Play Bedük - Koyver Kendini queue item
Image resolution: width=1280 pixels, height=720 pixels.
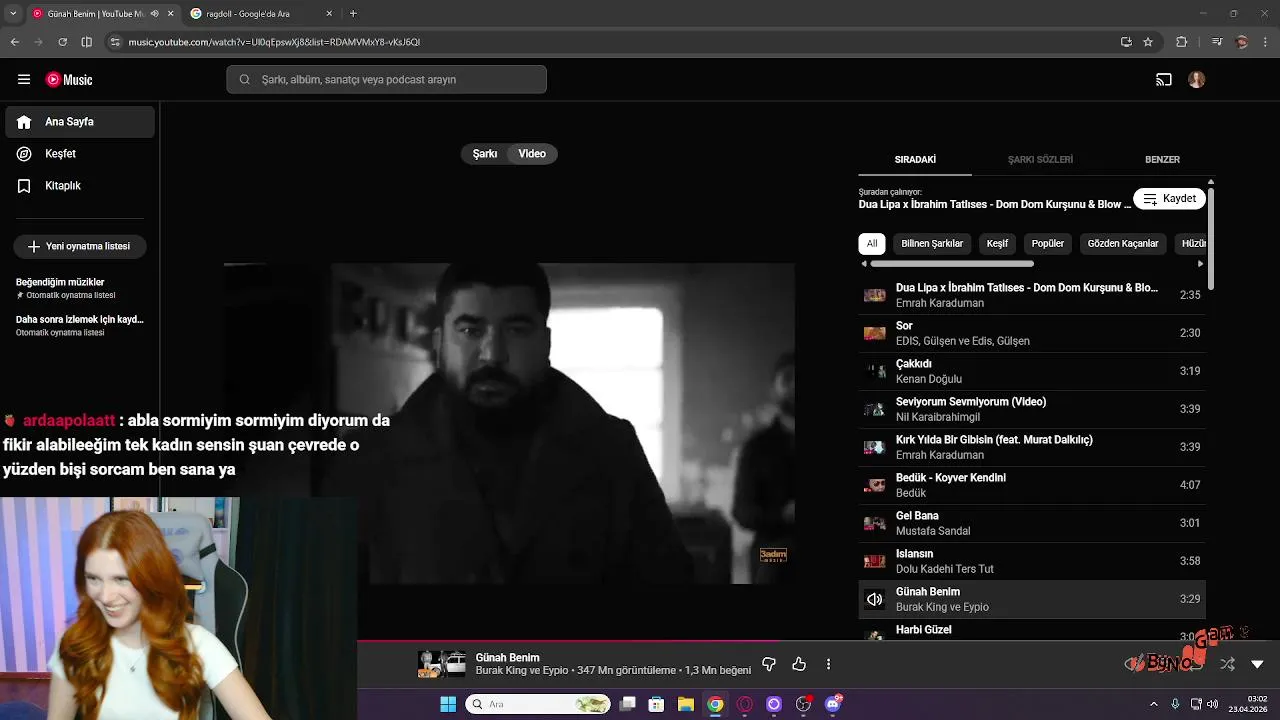pos(1032,485)
